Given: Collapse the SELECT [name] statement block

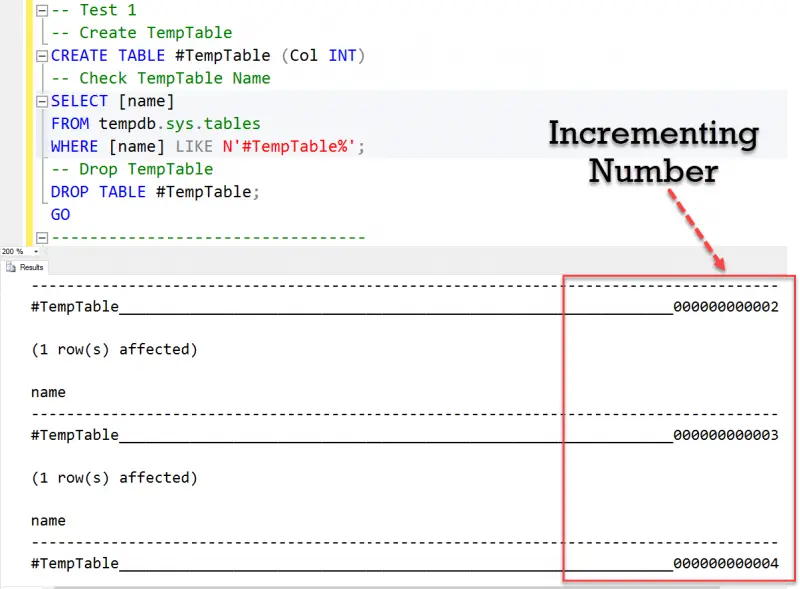Looking at the screenshot, I should coord(42,101).
